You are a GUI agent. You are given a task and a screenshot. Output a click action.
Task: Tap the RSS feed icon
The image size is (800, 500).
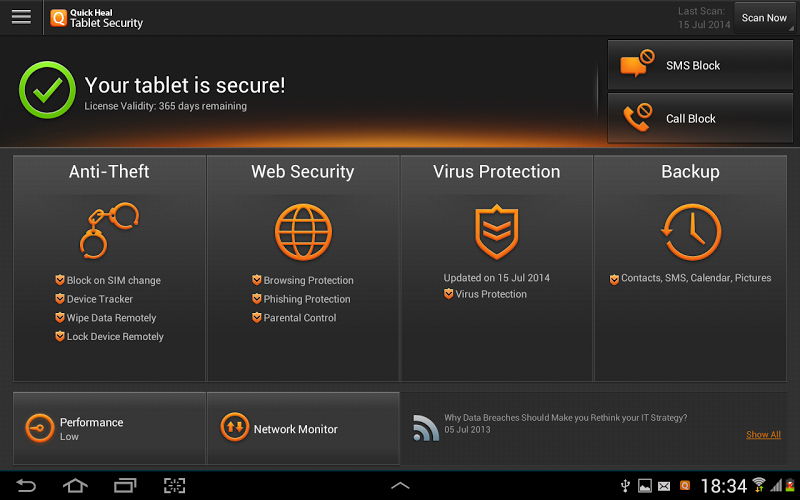coord(426,428)
